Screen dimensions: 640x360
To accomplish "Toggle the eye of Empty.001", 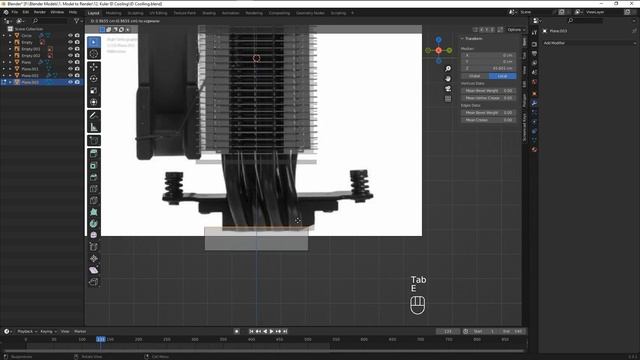I will coord(70,49).
